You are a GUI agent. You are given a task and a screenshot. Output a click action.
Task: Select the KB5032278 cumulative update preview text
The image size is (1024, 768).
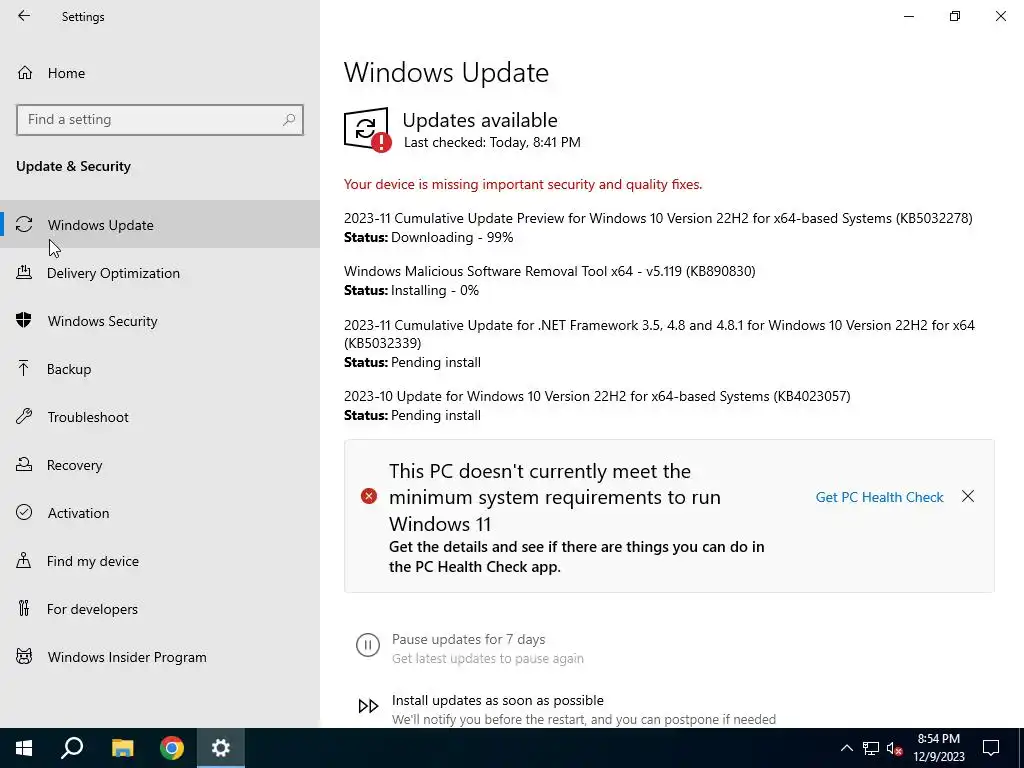658,218
